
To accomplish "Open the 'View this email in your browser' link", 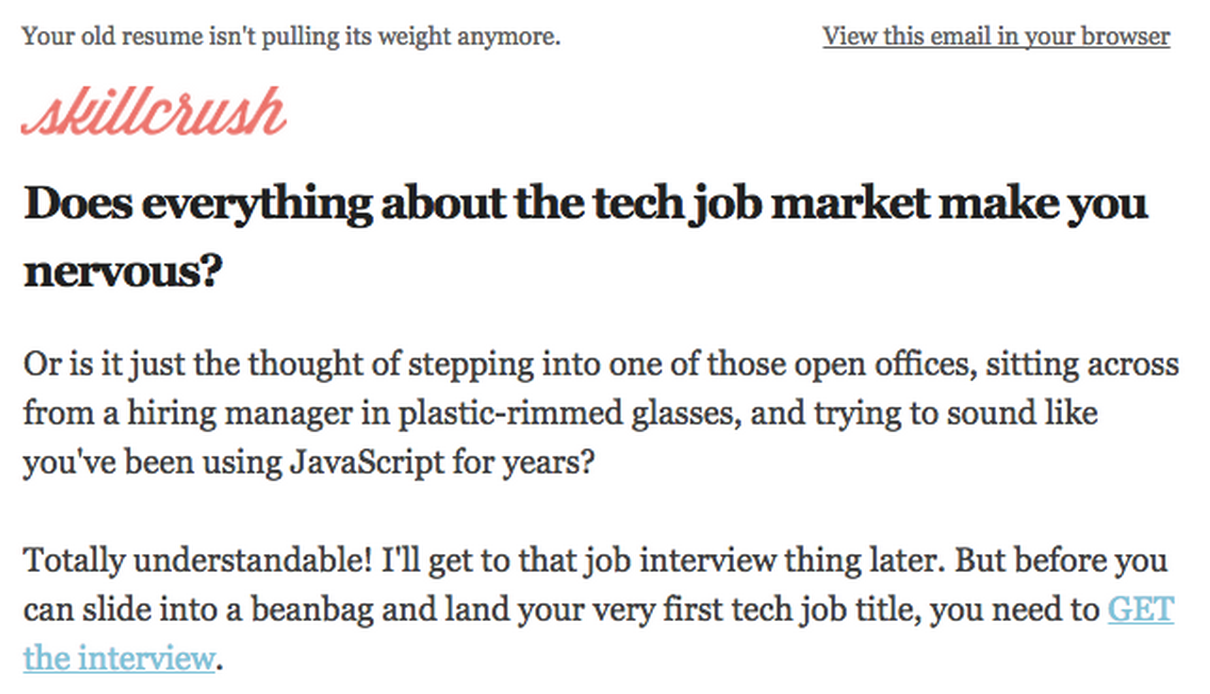I will click(x=996, y=37).
